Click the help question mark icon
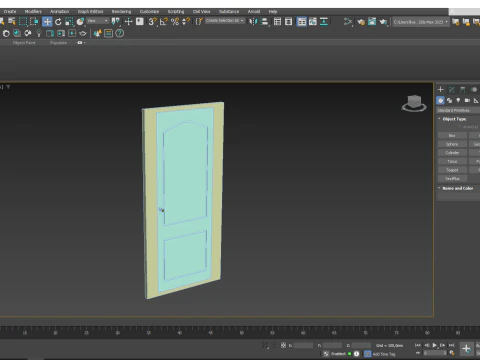Viewport: 480px width, 360px height. pos(119,33)
